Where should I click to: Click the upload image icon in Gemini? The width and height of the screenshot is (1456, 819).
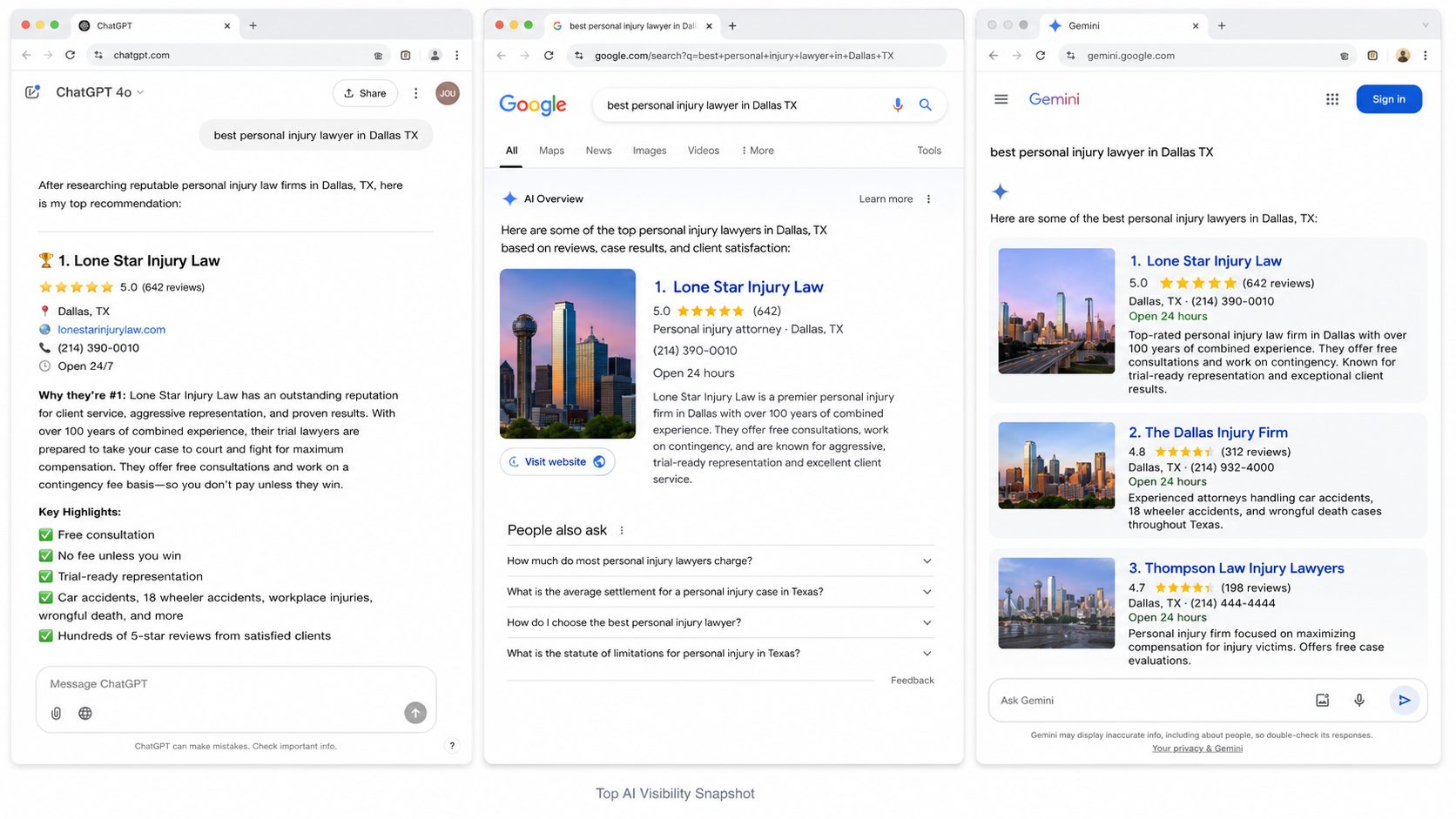click(x=1323, y=701)
